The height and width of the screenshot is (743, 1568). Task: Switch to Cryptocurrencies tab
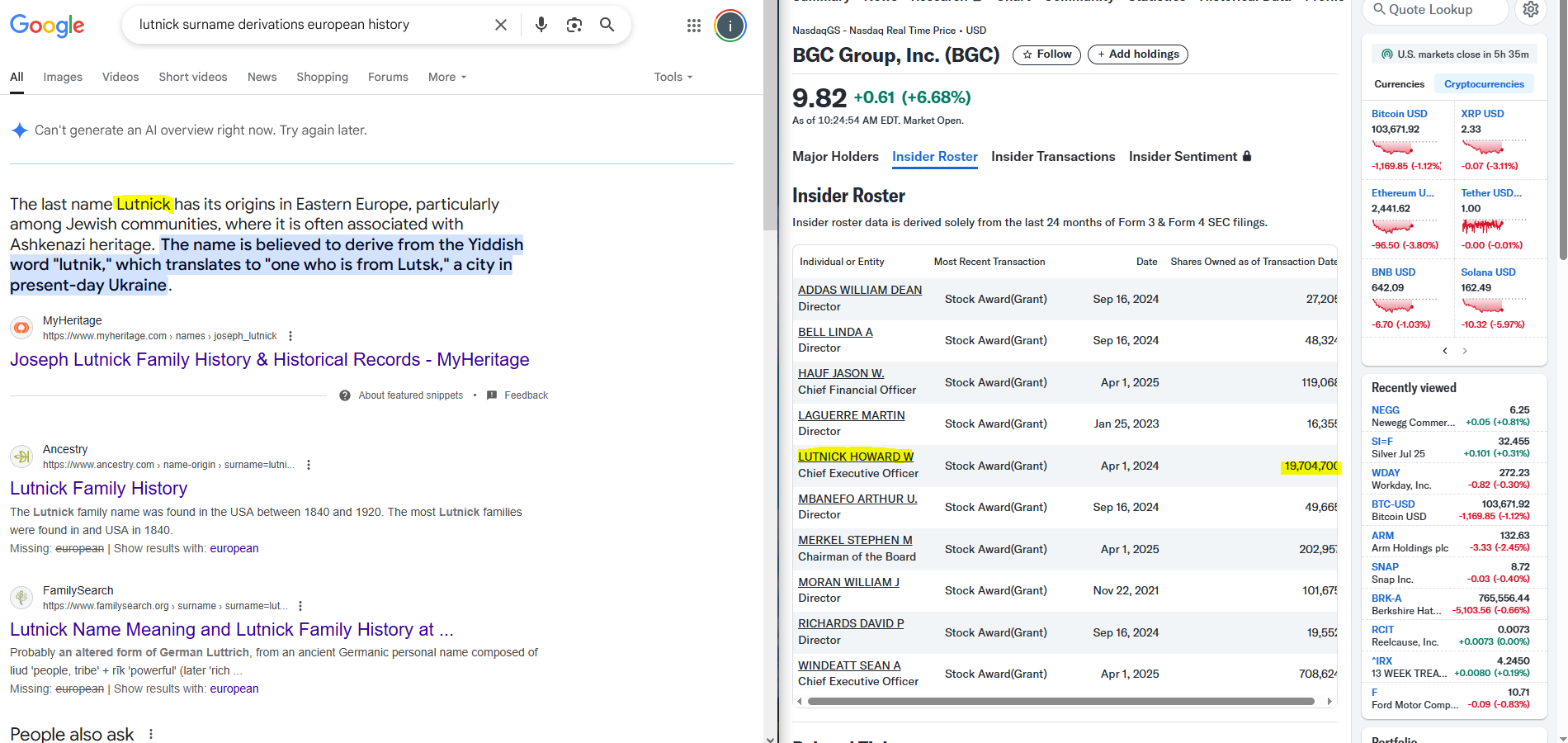[1484, 84]
